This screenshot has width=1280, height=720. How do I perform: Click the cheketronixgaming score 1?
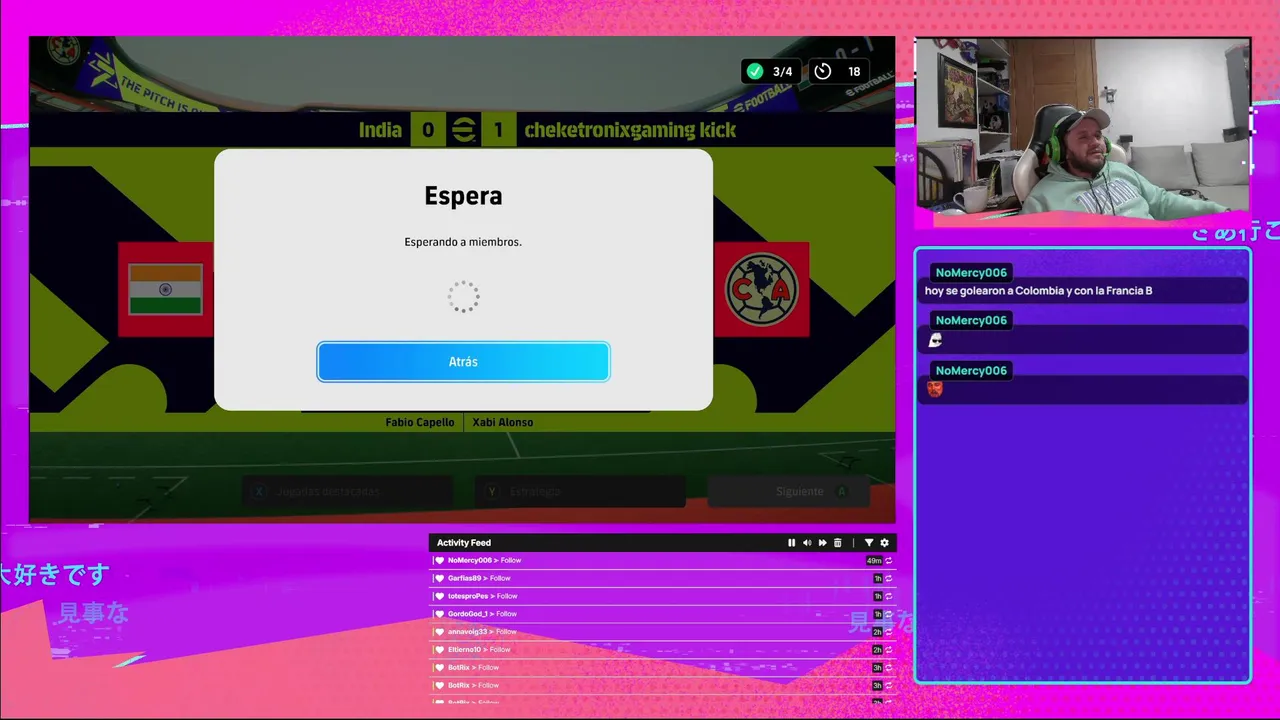[498, 130]
